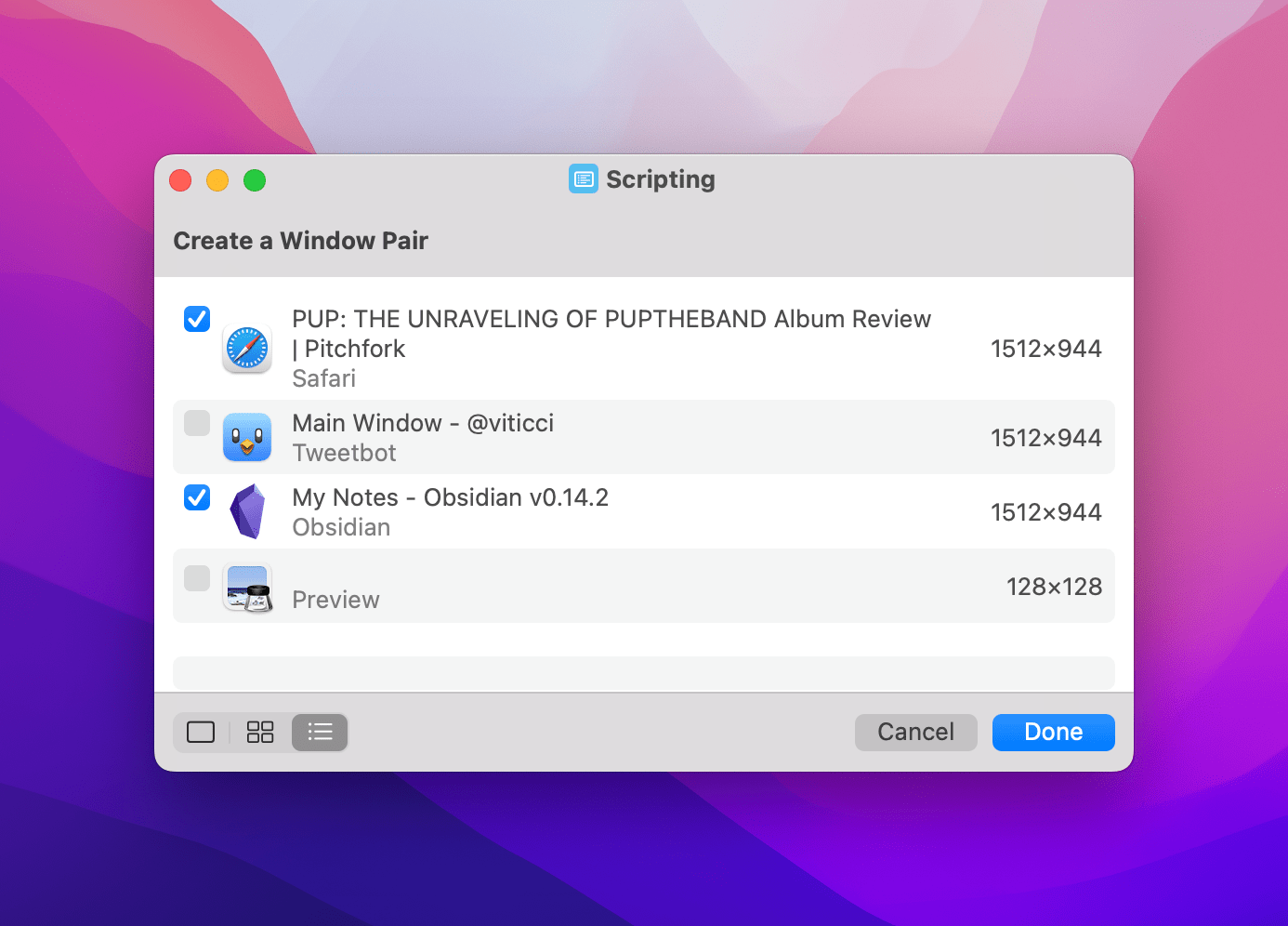This screenshot has width=1288, height=926.
Task: Click the 128×128 size value
Action: 1055,587
